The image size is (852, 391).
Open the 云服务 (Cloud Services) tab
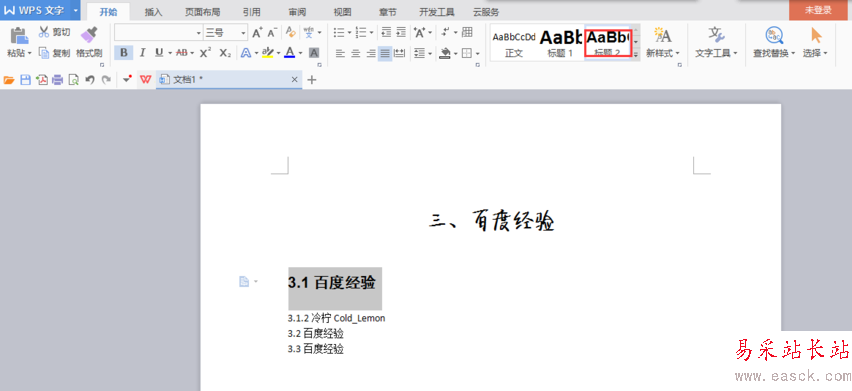click(486, 12)
